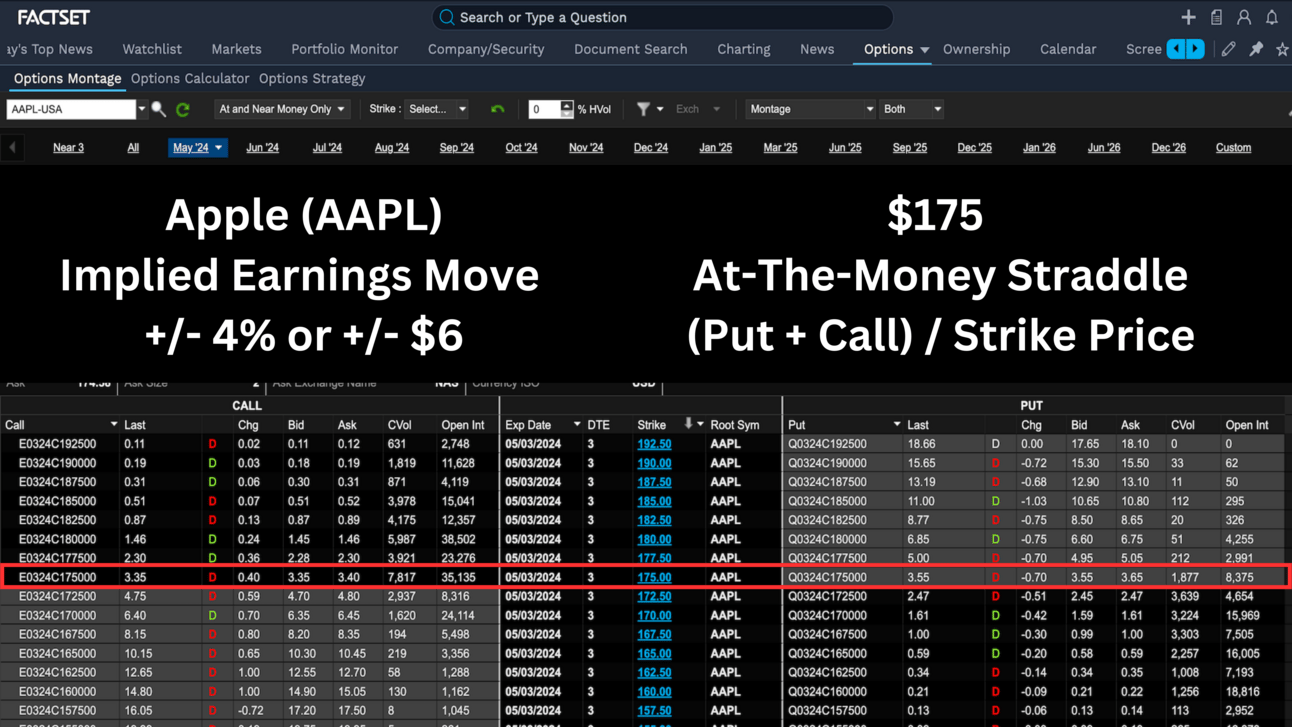Click the DTE column header
This screenshot has width=1292, height=727.
point(599,425)
